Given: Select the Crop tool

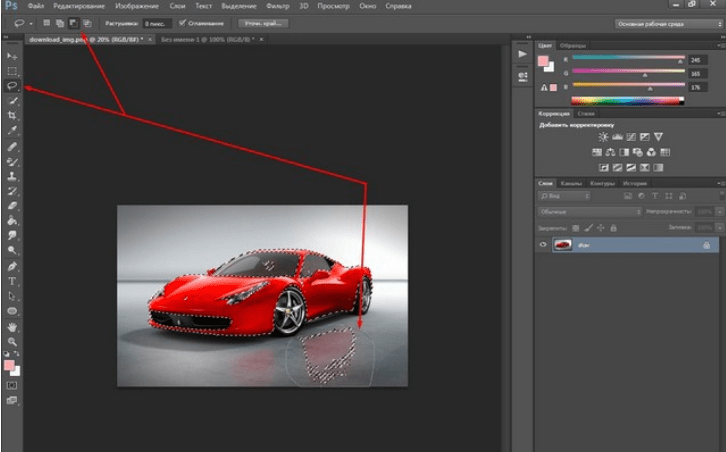Looking at the screenshot, I should (12, 115).
